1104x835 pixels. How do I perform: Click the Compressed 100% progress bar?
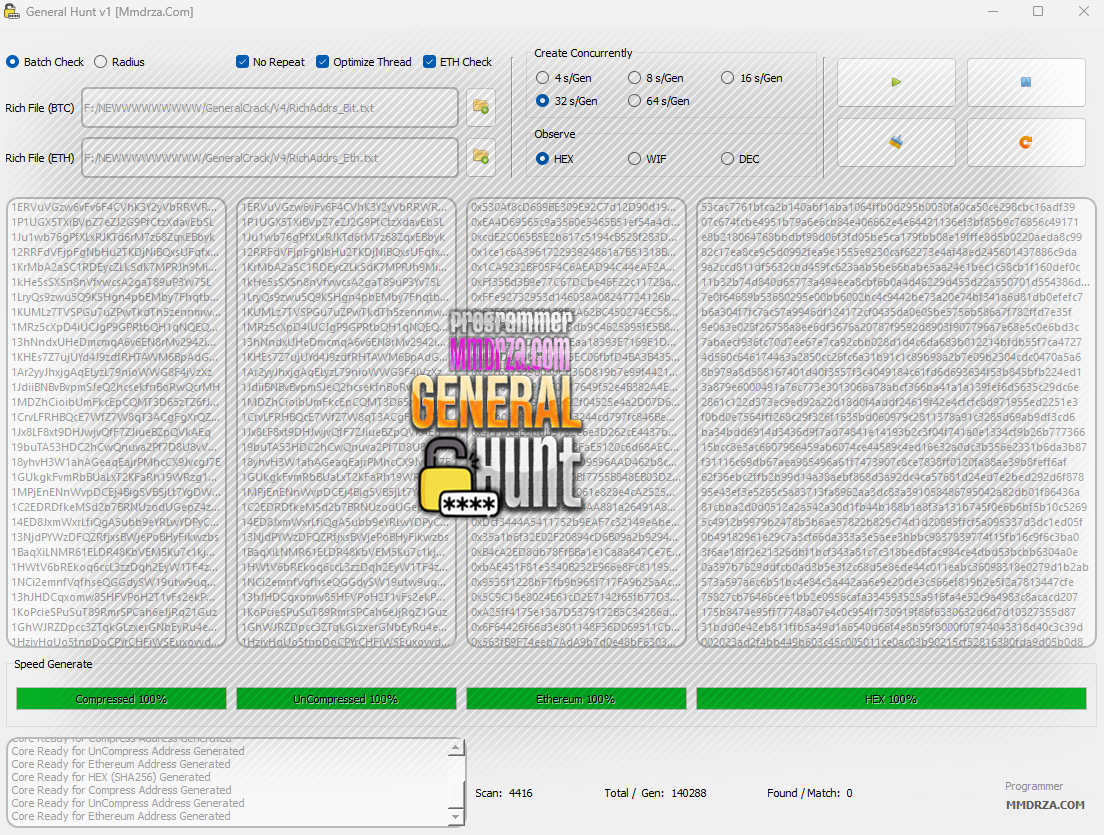[121, 699]
